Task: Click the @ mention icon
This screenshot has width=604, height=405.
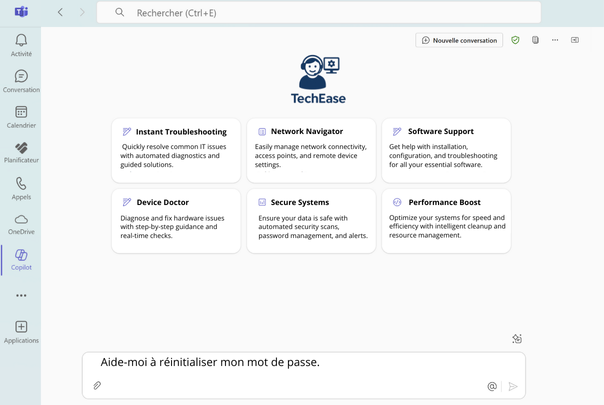Action: pos(492,386)
